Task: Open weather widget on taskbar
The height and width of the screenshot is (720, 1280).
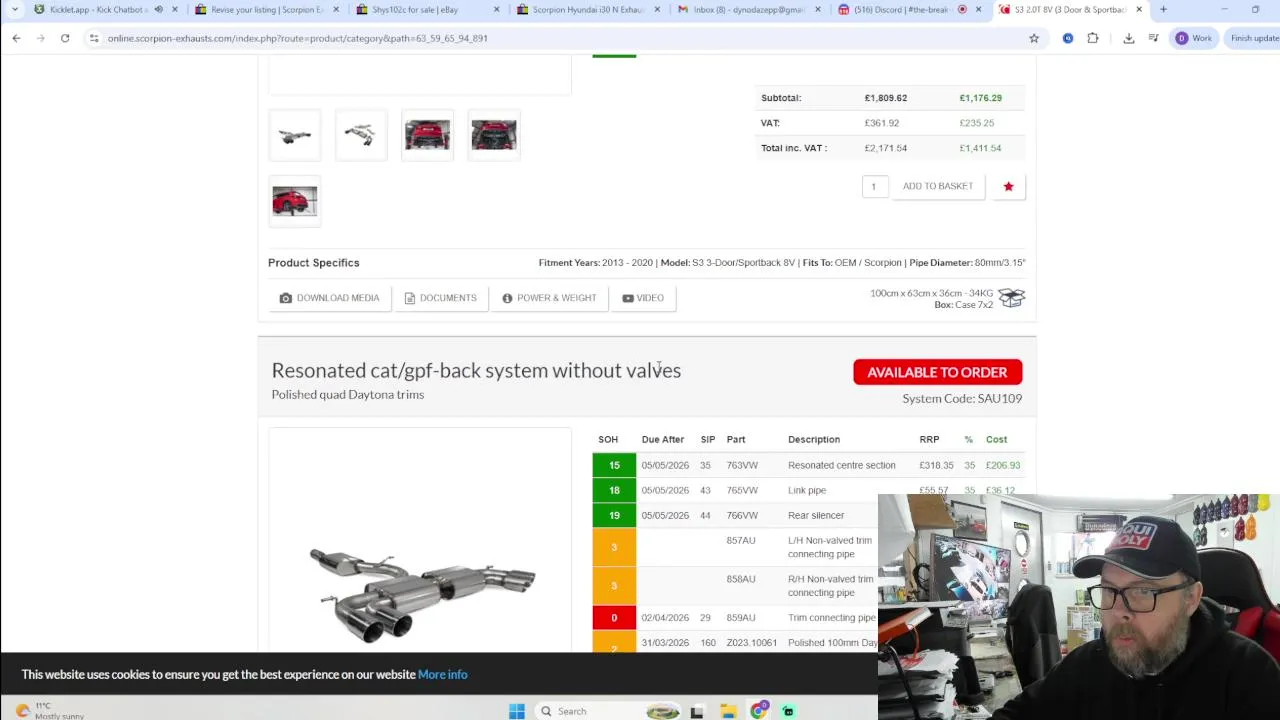Action: click(50, 711)
